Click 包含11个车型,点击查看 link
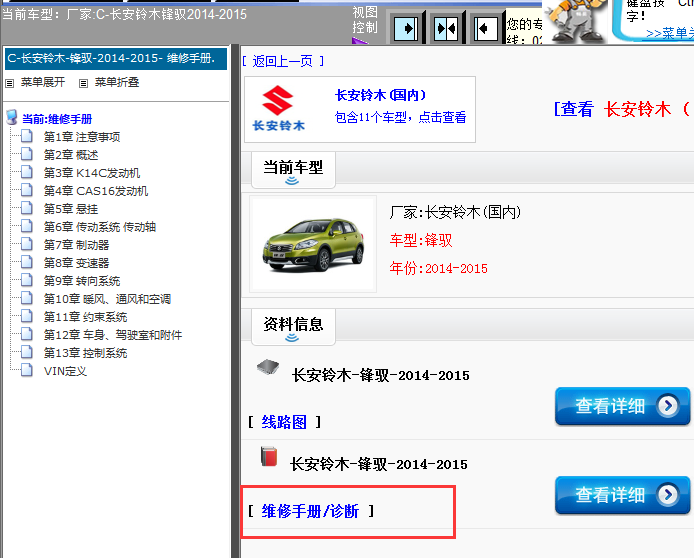This screenshot has height=558, width=694. click(400, 117)
